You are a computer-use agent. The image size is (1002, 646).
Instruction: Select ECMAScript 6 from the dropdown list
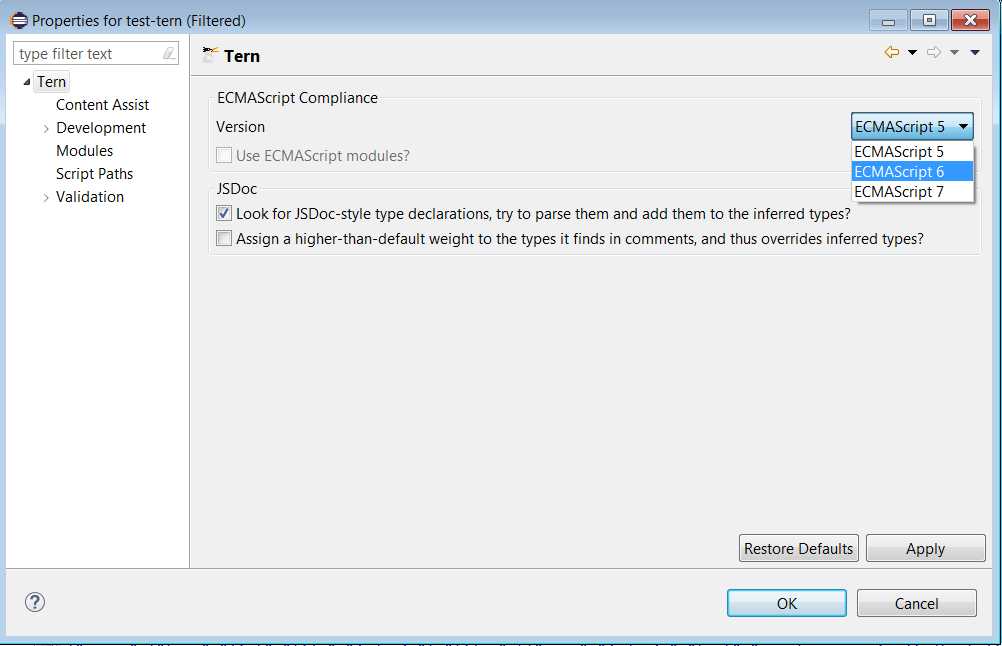click(899, 171)
